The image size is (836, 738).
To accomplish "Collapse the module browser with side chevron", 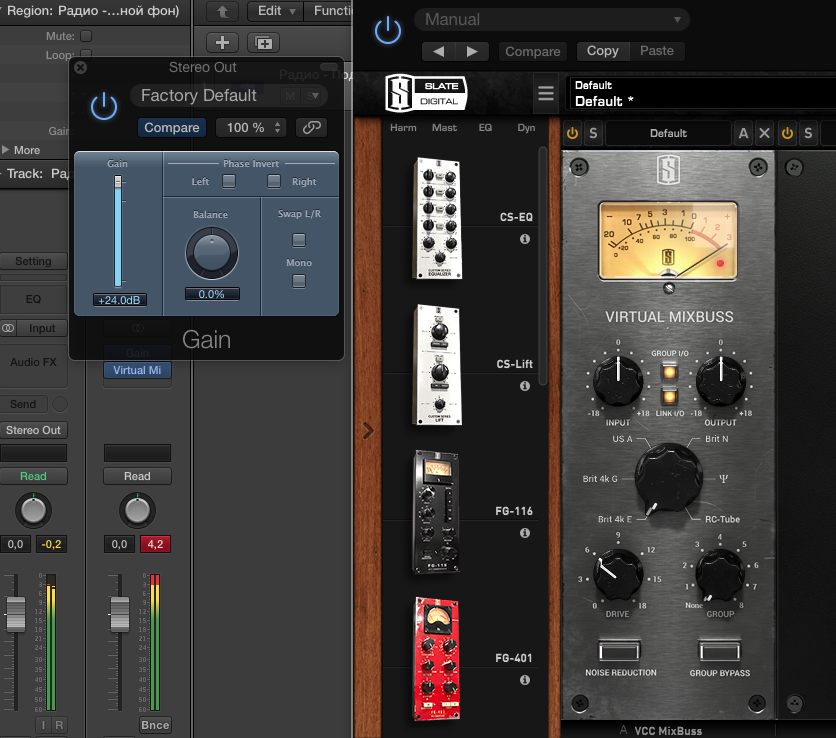I will (368, 430).
